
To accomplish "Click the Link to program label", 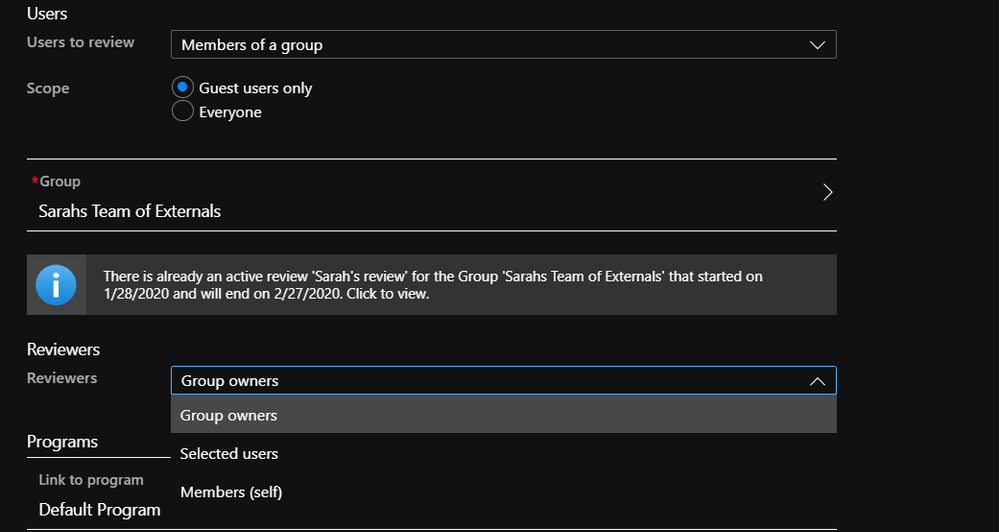I will 91,480.
